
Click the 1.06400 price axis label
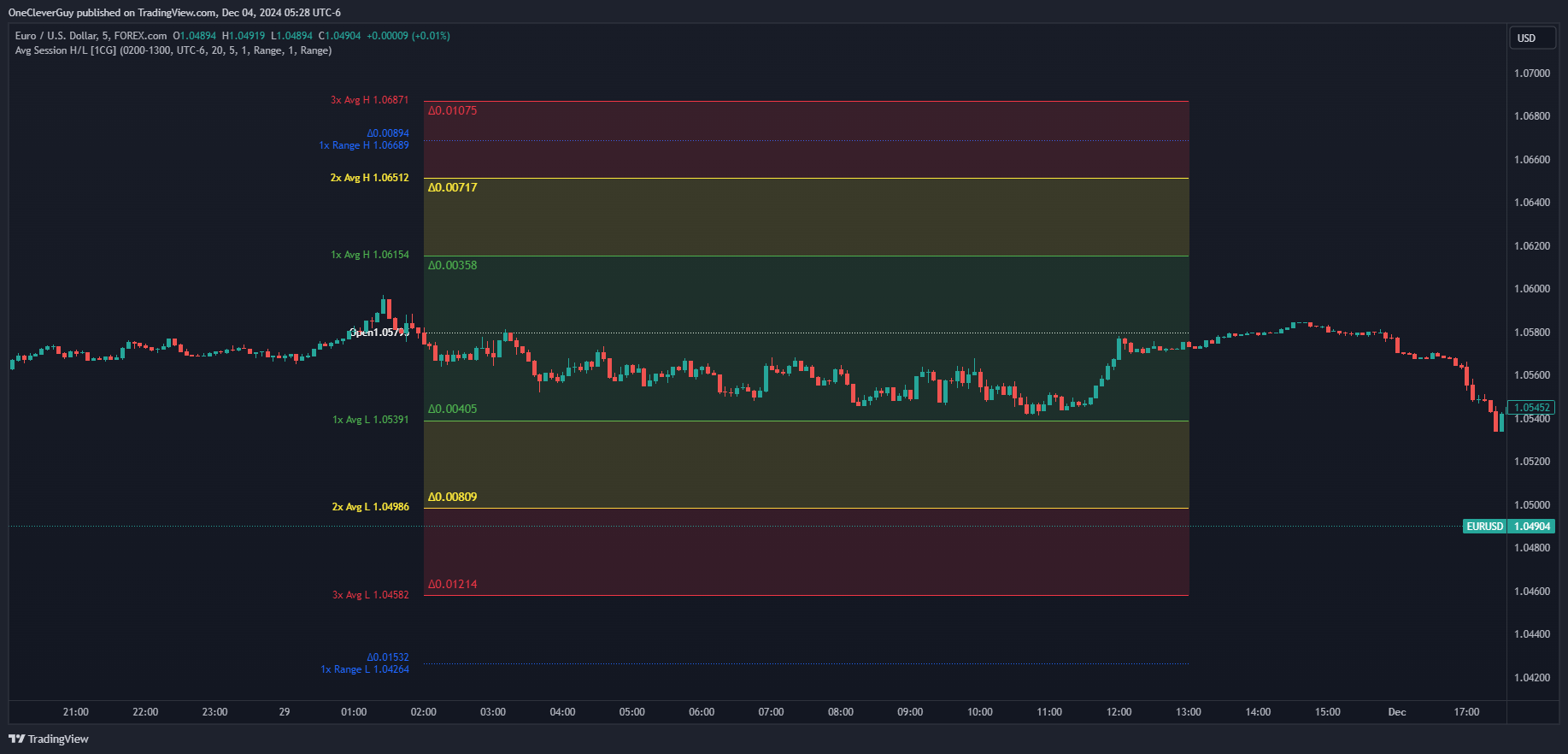(x=1532, y=203)
